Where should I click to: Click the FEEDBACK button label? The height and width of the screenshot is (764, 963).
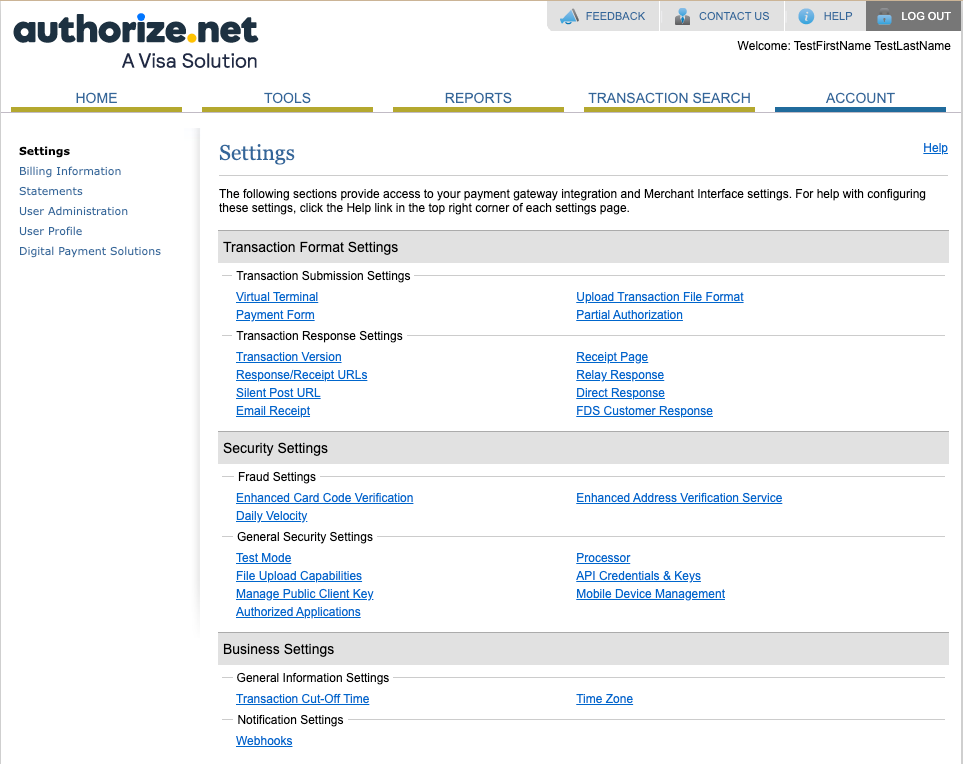[615, 17]
